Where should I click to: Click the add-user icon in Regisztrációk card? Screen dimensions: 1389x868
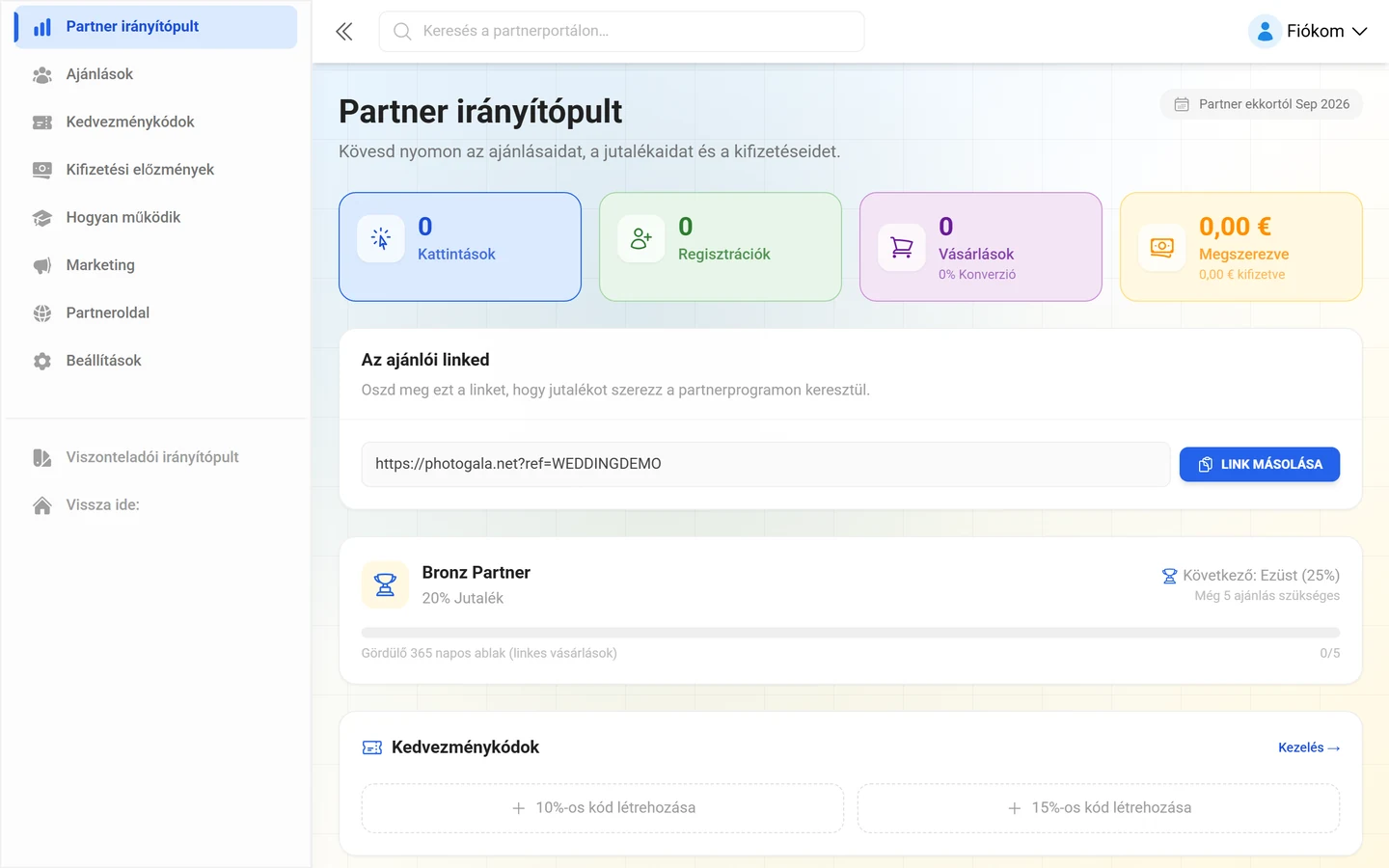point(641,238)
